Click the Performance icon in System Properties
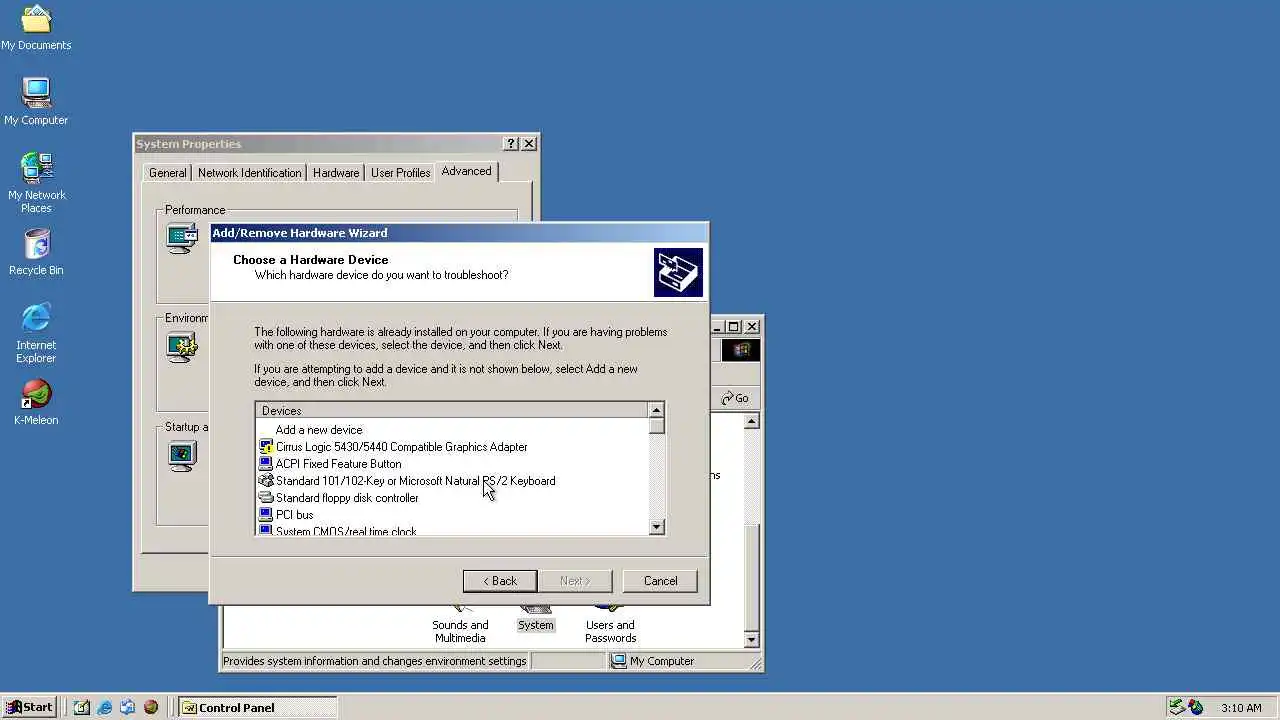The height and width of the screenshot is (720, 1280). [182, 239]
